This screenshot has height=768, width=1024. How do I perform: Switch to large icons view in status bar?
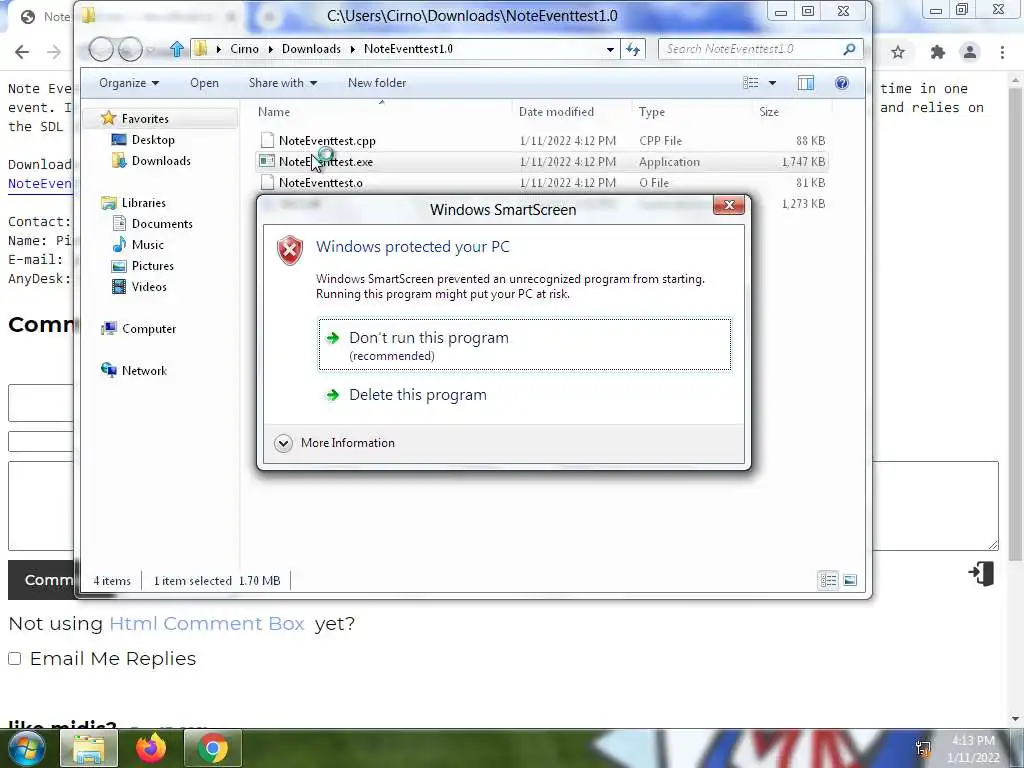coord(850,581)
